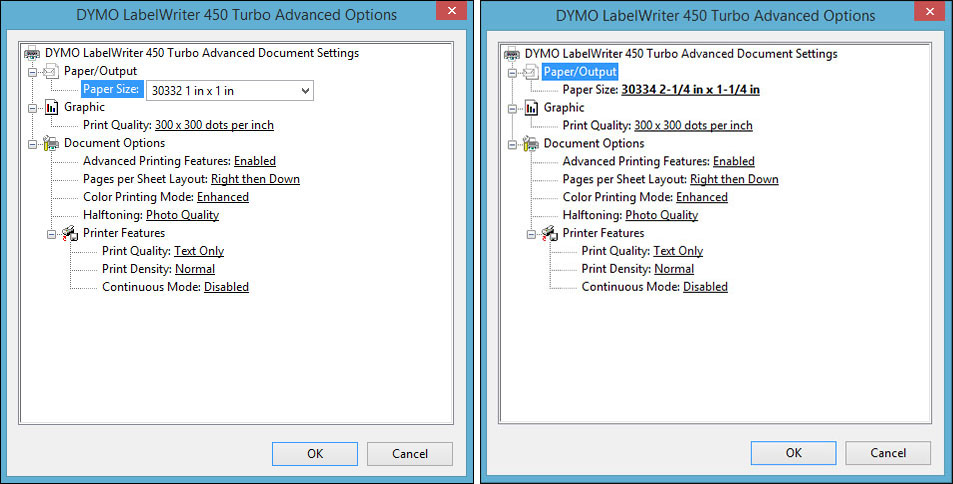The image size is (953, 484).
Task: Click Continuous Mode Disabled in left window
Action: point(226,286)
